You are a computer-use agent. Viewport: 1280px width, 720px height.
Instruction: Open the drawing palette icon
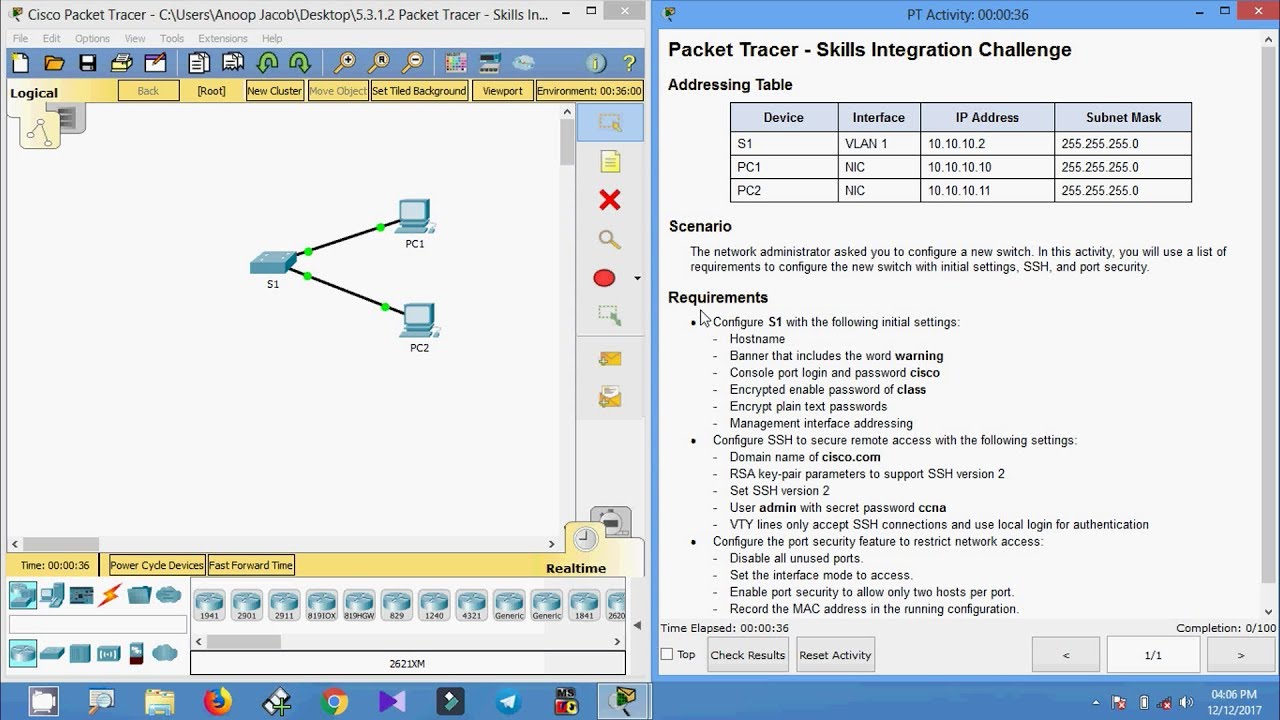[456, 63]
